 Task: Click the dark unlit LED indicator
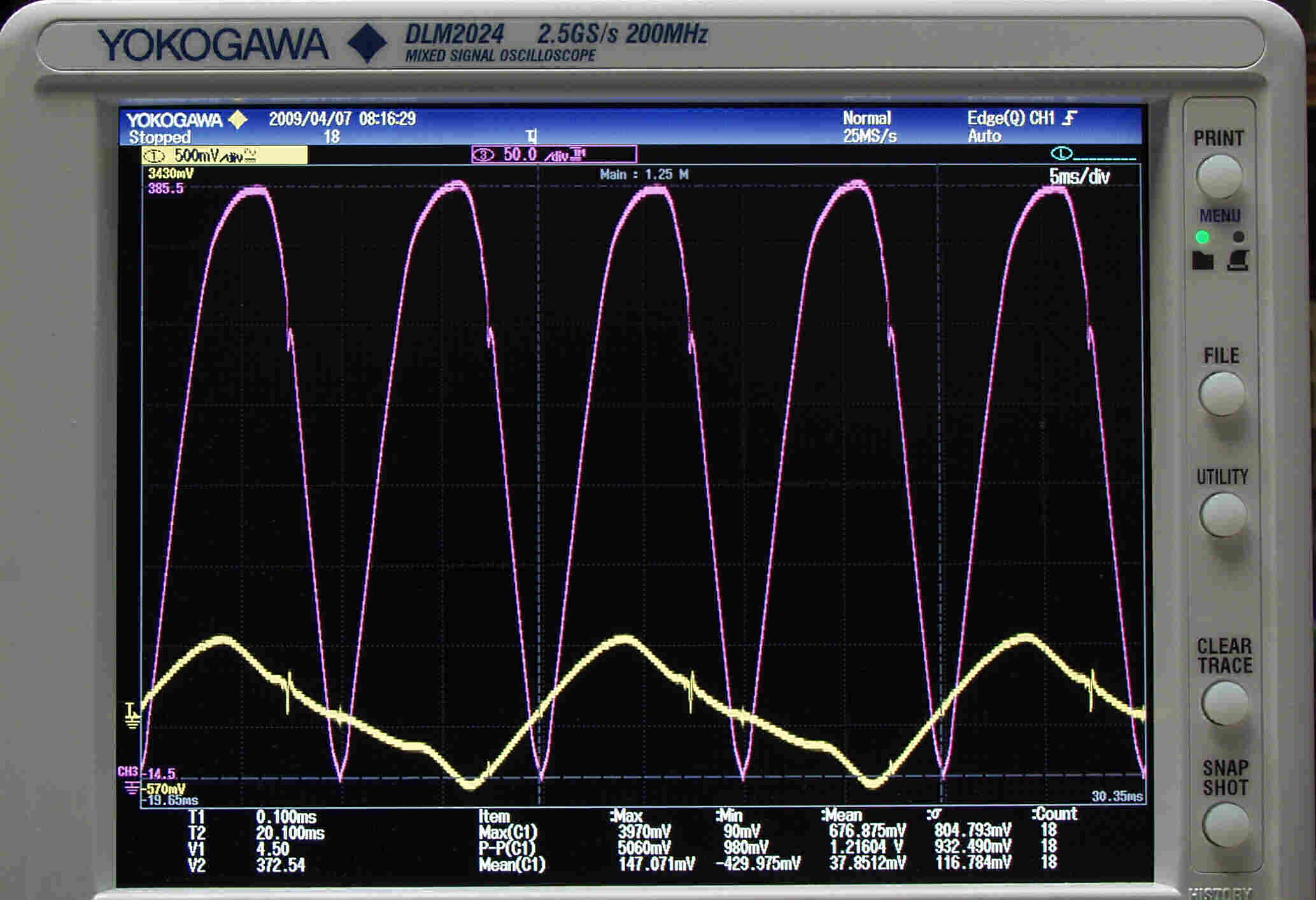click(x=1238, y=237)
